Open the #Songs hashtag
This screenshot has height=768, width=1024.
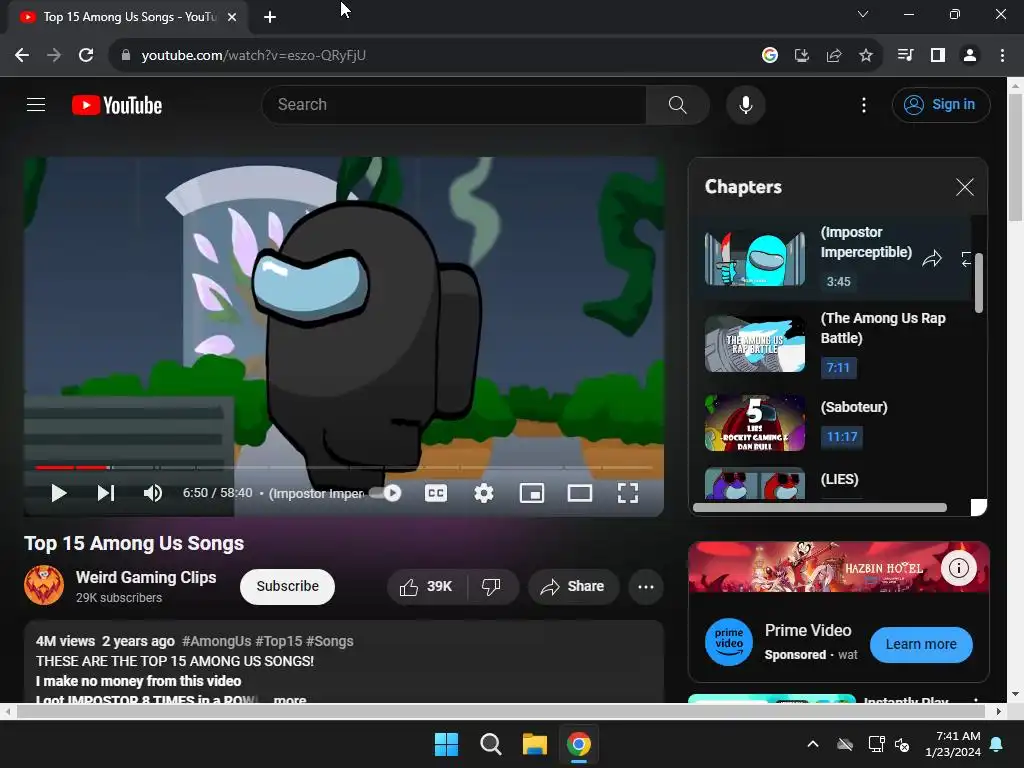[330, 641]
